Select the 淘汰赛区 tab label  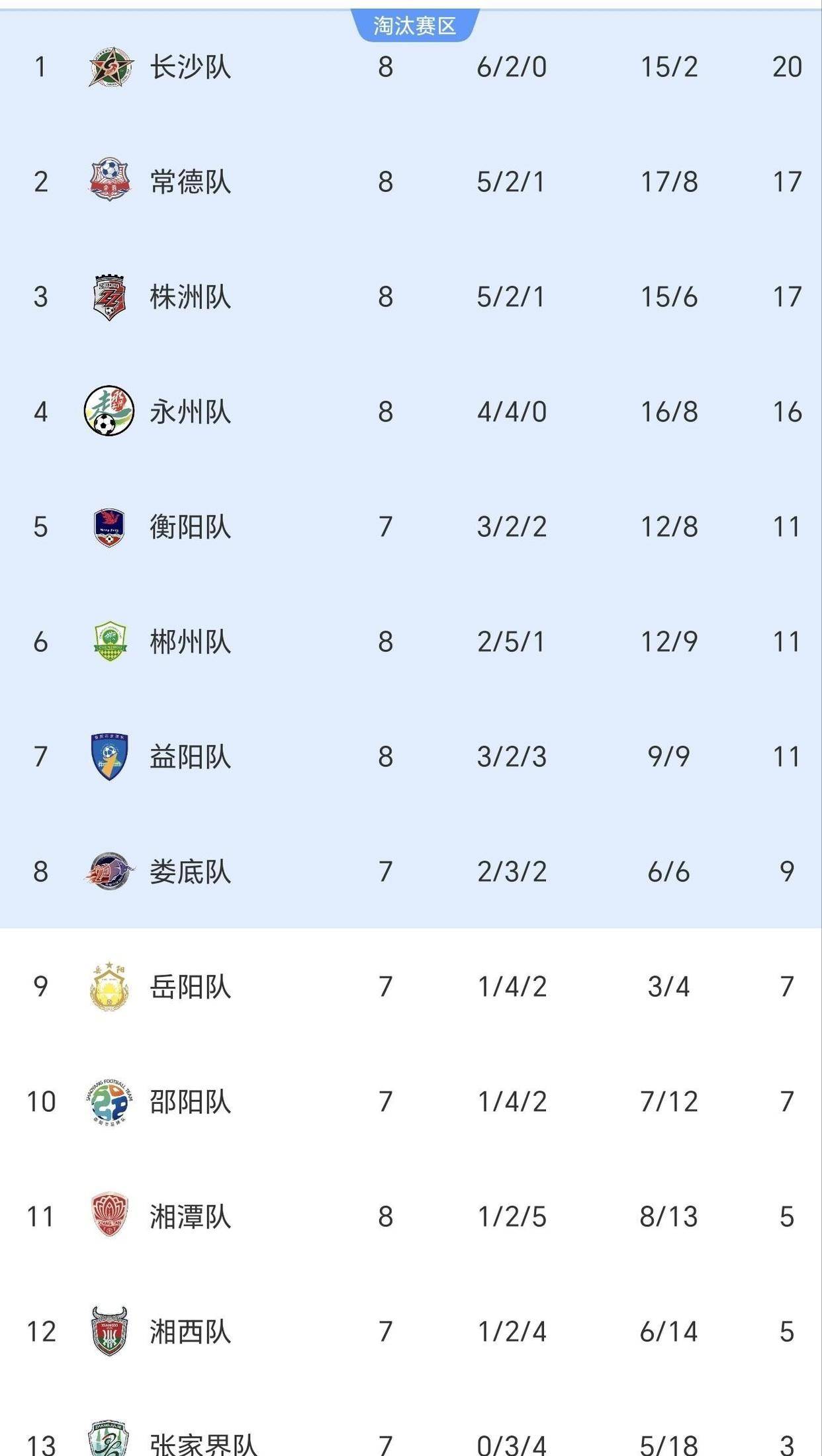point(414,26)
